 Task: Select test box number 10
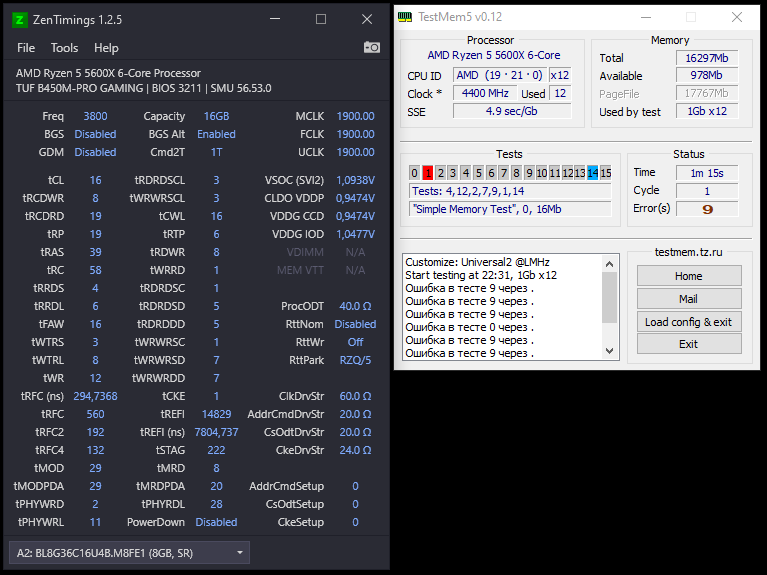tap(541, 173)
